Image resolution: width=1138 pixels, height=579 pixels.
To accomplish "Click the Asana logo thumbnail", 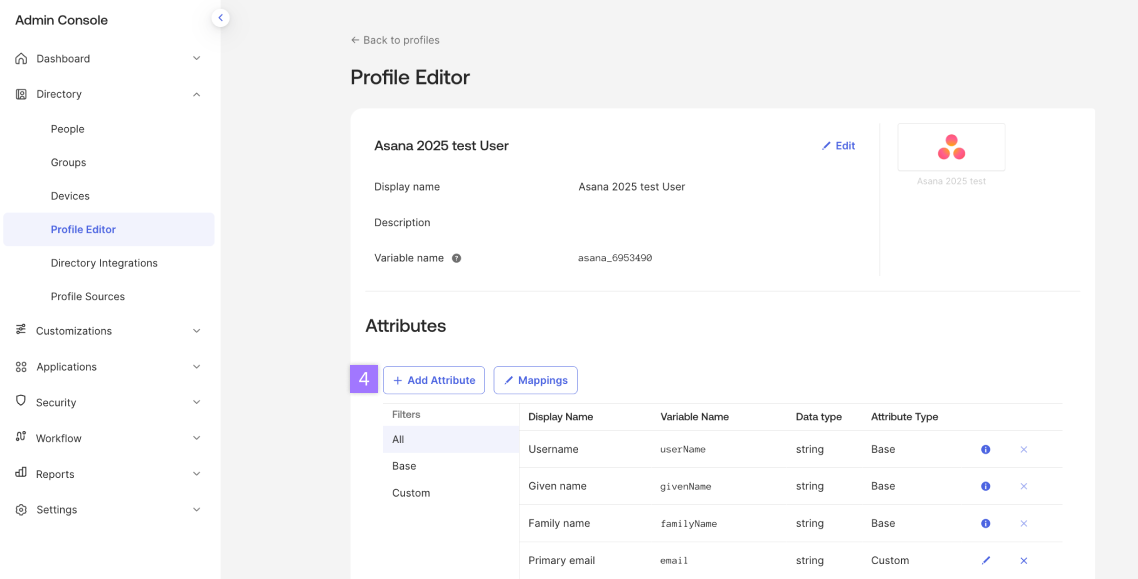I will tap(951, 147).
